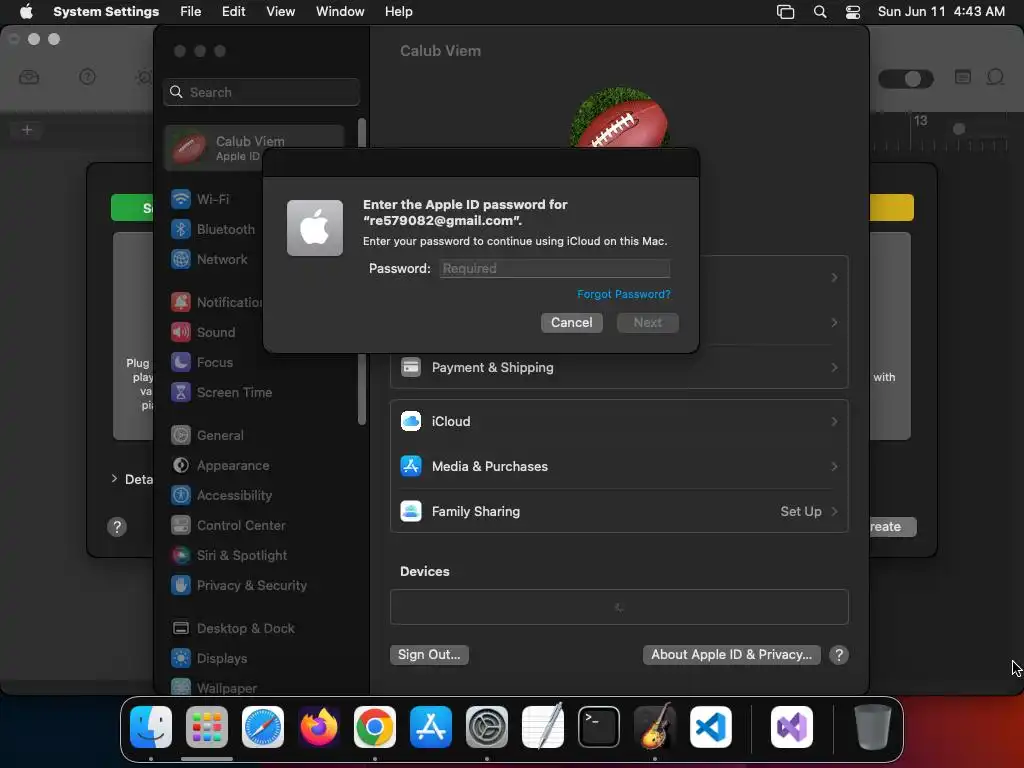Screen dimensions: 1024x768
Task: Click help button beside About Apple ID
Action: pyautogui.click(x=839, y=655)
